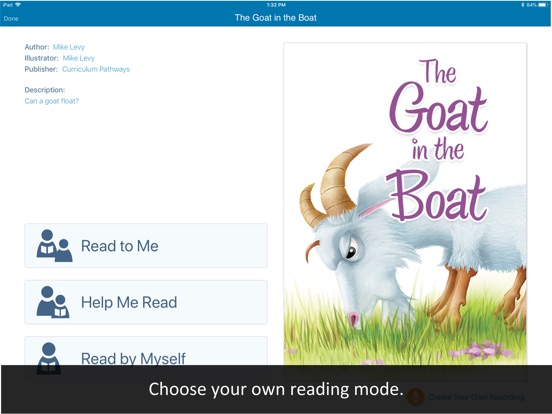Select the Read to Me button label

(x=120, y=246)
